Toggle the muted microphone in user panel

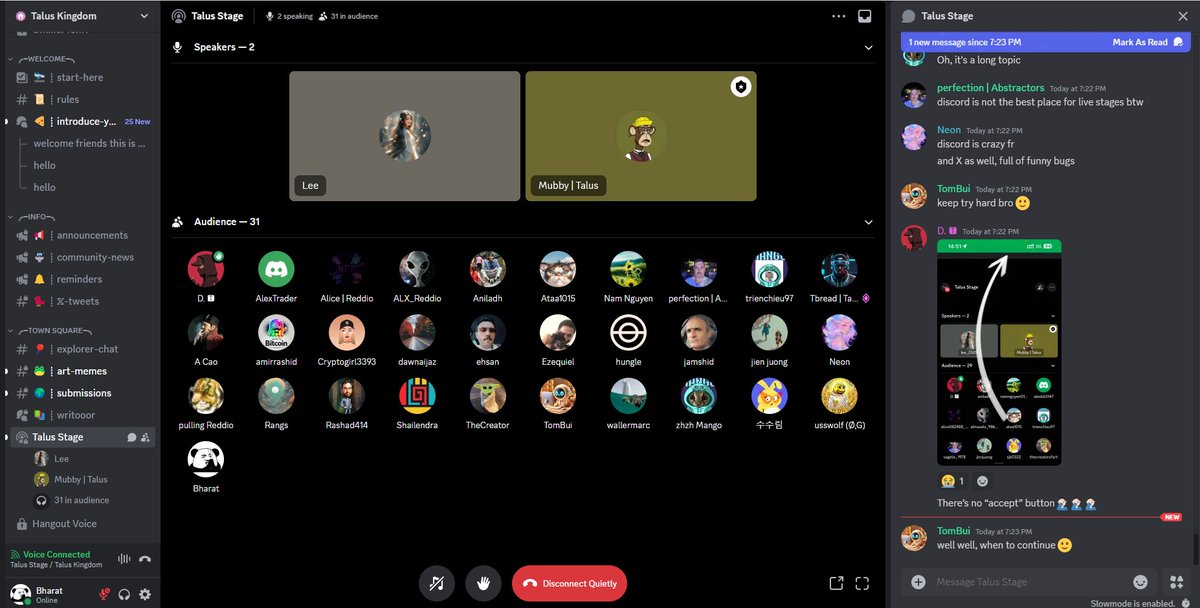pyautogui.click(x=104, y=594)
